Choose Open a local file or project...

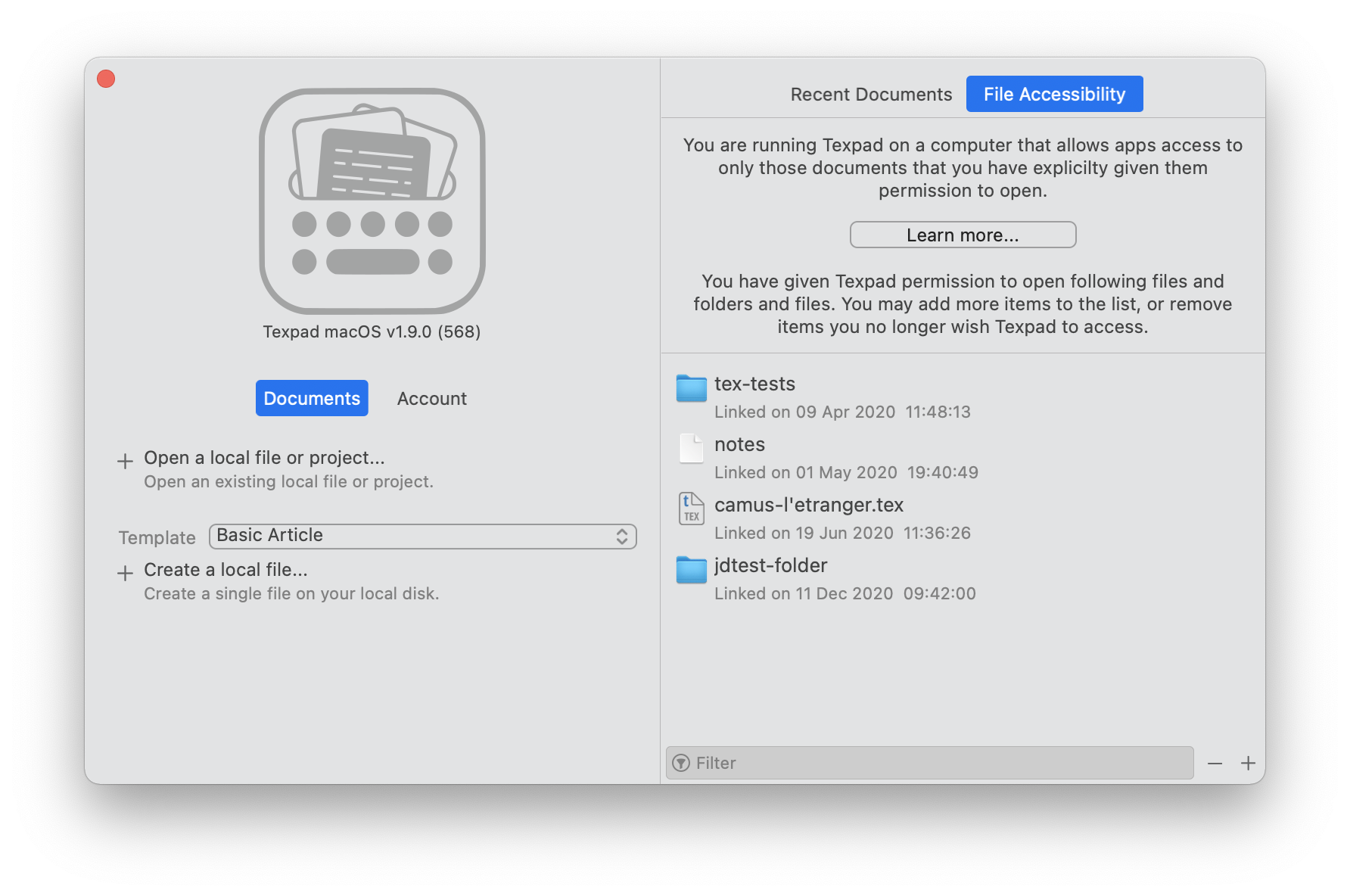[264, 458]
